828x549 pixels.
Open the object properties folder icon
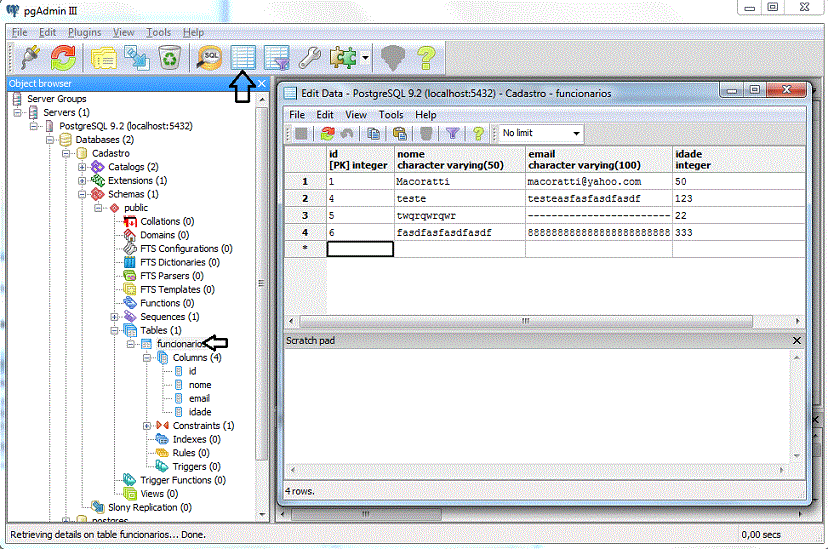[x=104, y=58]
